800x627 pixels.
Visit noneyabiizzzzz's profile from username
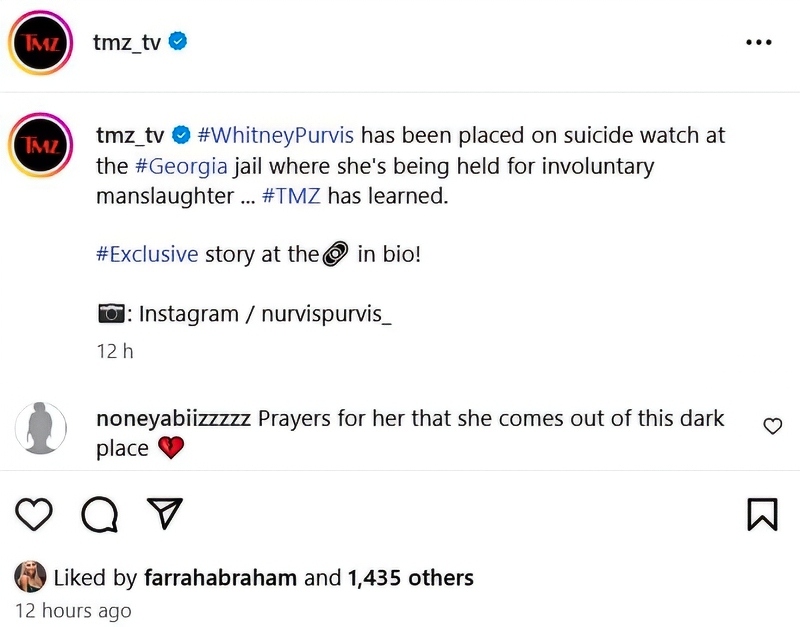173,418
